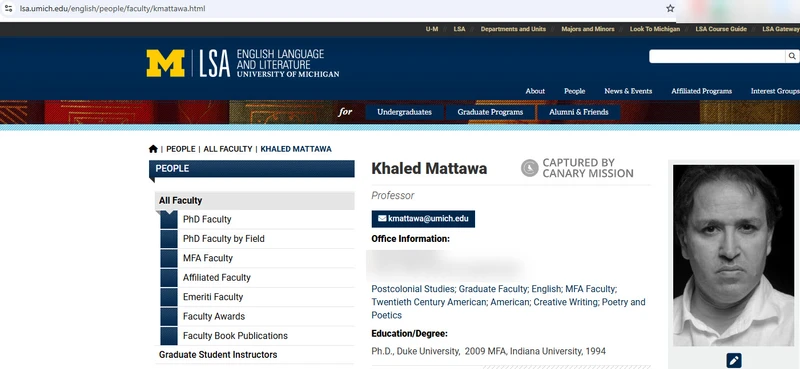Click the University of Michigan M logo
Image resolution: width=800 pixels, height=369 pixels.
pos(165,63)
